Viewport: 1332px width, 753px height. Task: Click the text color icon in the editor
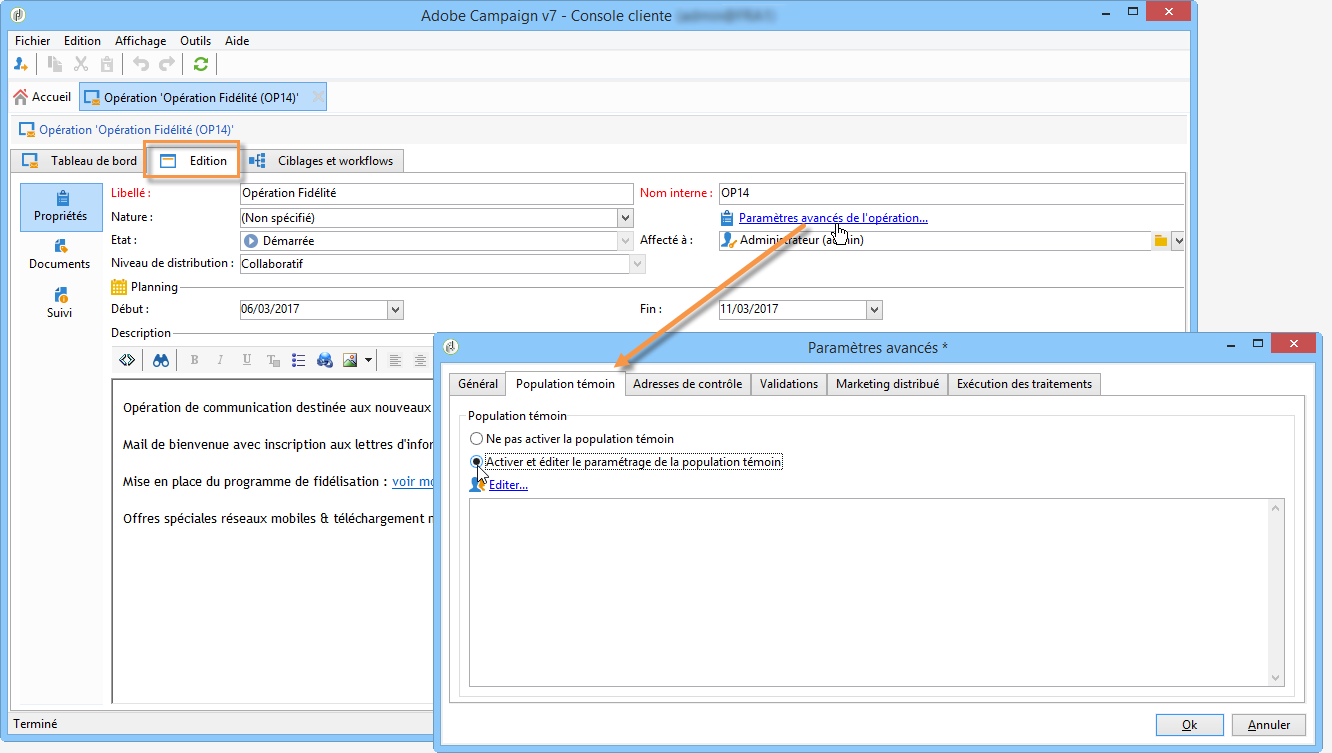tap(273, 360)
